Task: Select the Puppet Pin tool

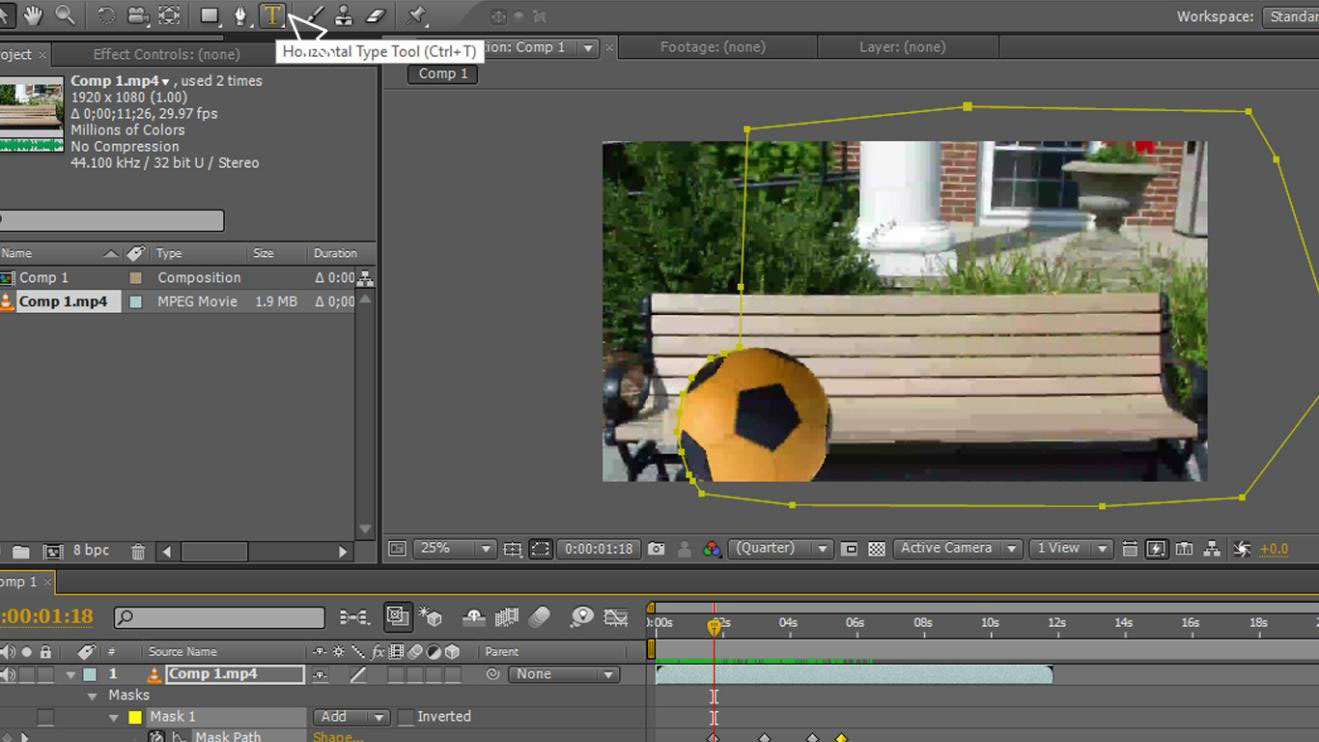Action: tap(416, 15)
